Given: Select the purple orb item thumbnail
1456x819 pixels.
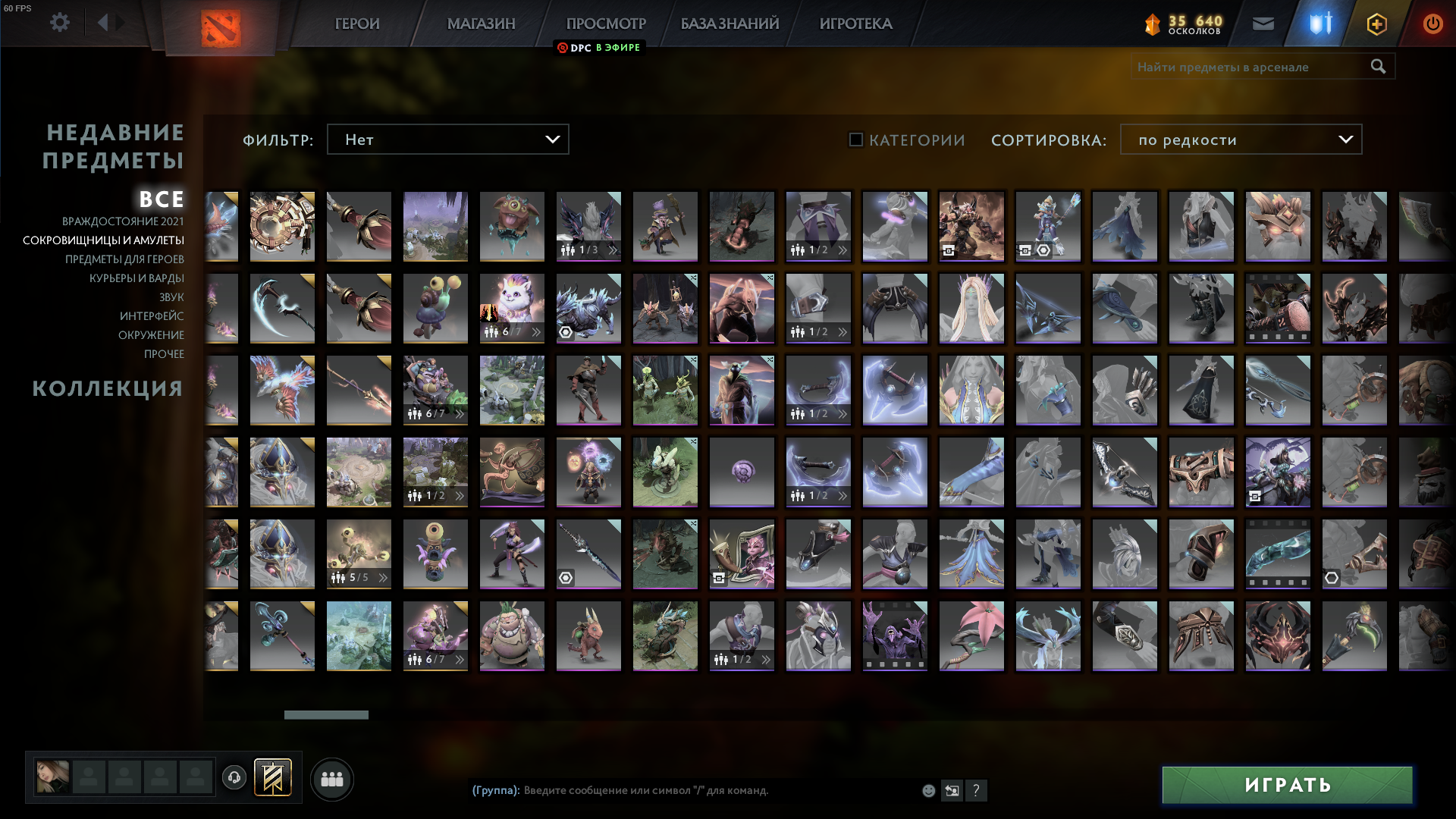Looking at the screenshot, I should (742, 472).
